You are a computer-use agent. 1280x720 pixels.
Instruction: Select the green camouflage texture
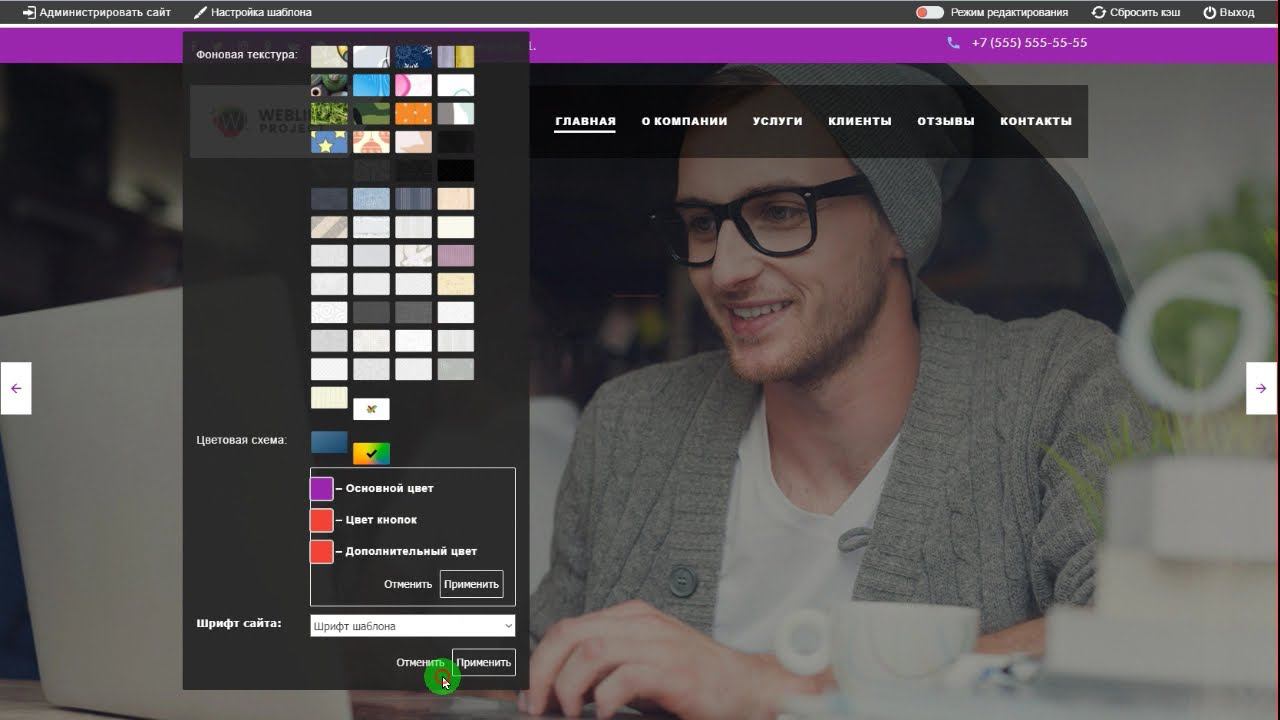pyautogui.click(x=371, y=114)
